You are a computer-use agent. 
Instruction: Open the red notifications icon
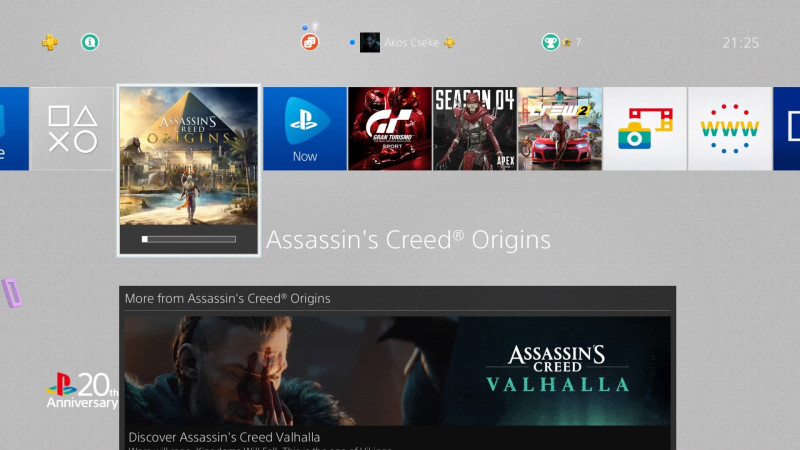tap(310, 42)
